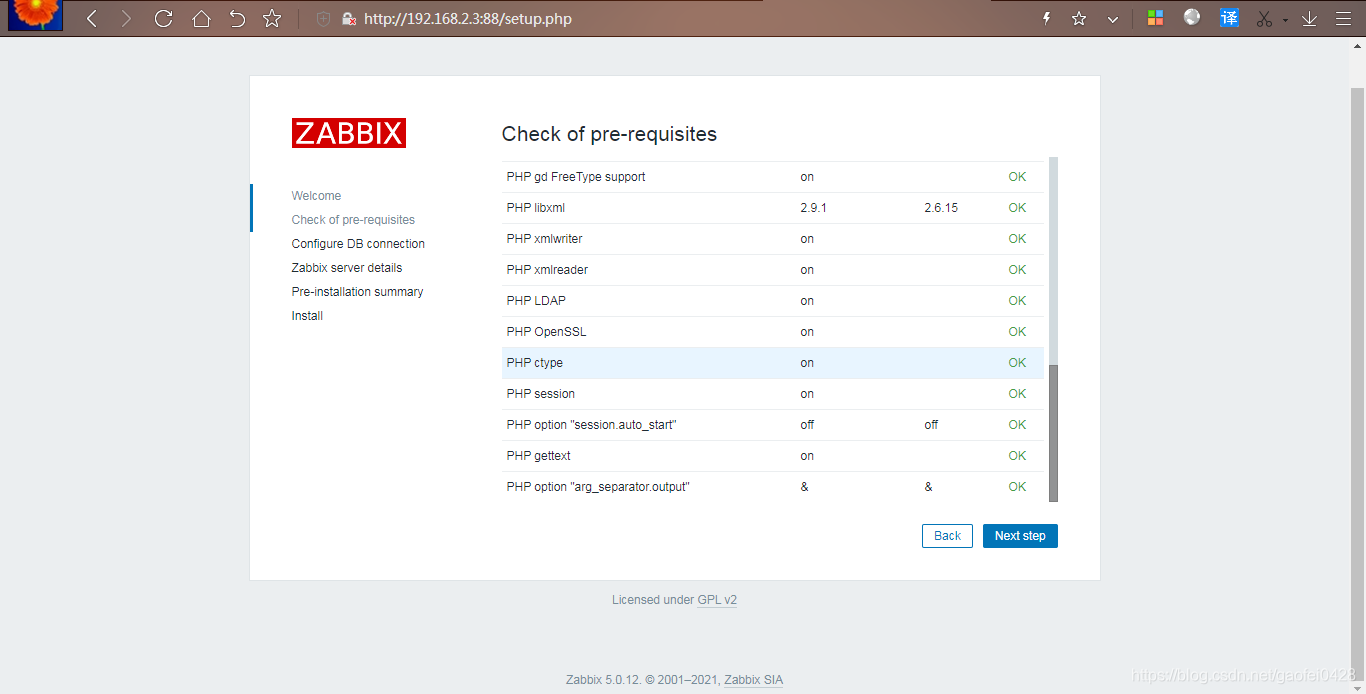Click the Check of pre-requisites heading
This screenshot has width=1366, height=694.
(609, 134)
